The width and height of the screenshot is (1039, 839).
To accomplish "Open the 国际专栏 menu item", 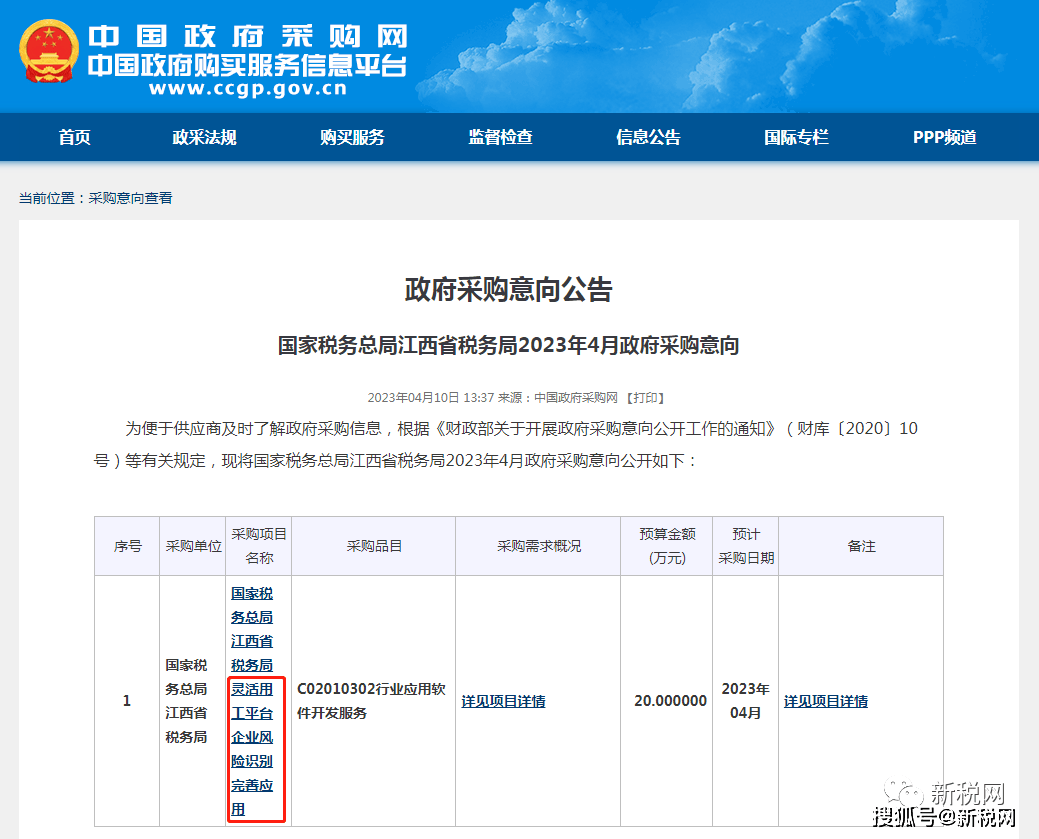I will click(x=796, y=137).
